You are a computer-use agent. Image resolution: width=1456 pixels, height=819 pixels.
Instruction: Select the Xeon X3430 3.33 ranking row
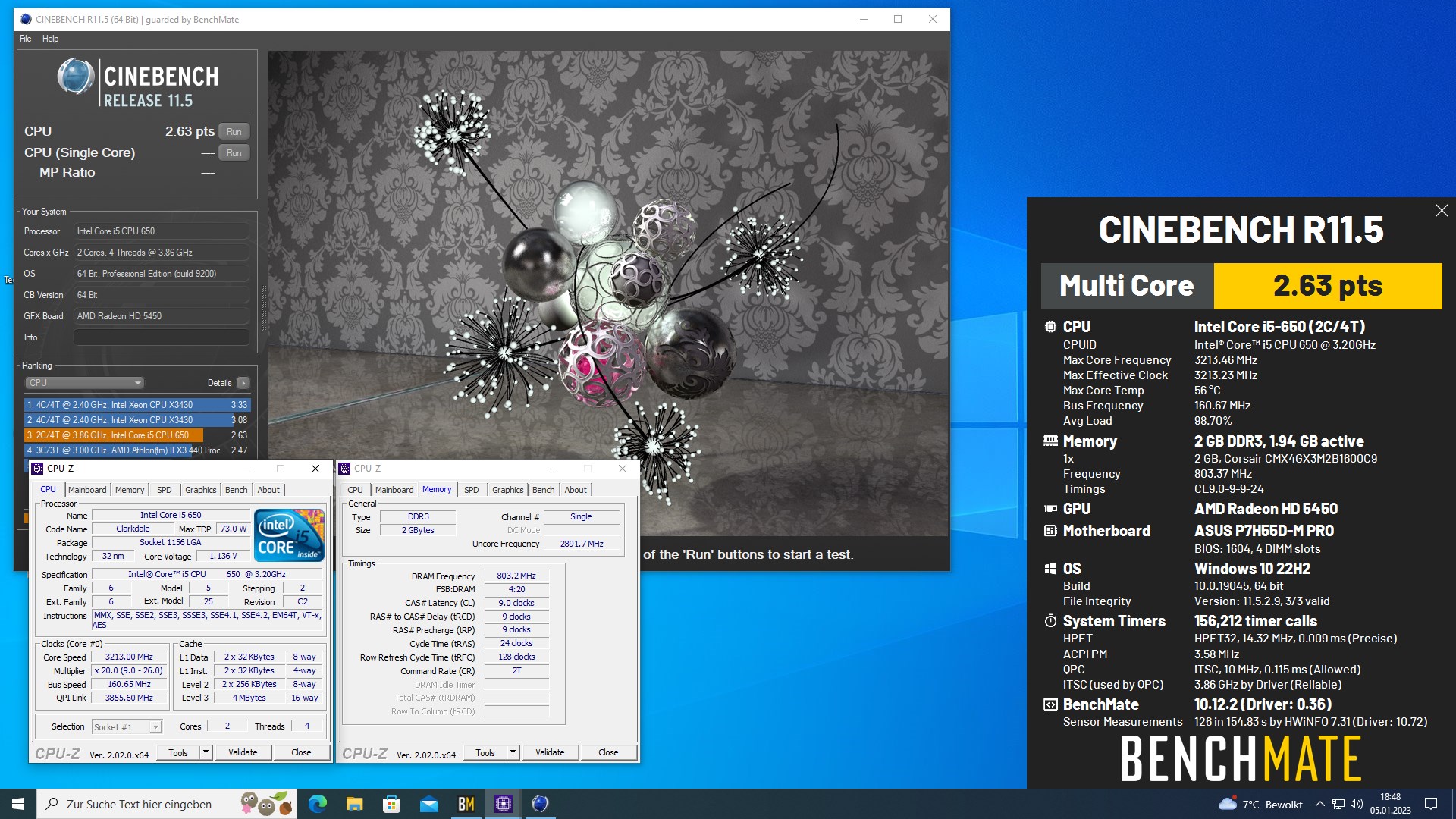[x=137, y=405]
